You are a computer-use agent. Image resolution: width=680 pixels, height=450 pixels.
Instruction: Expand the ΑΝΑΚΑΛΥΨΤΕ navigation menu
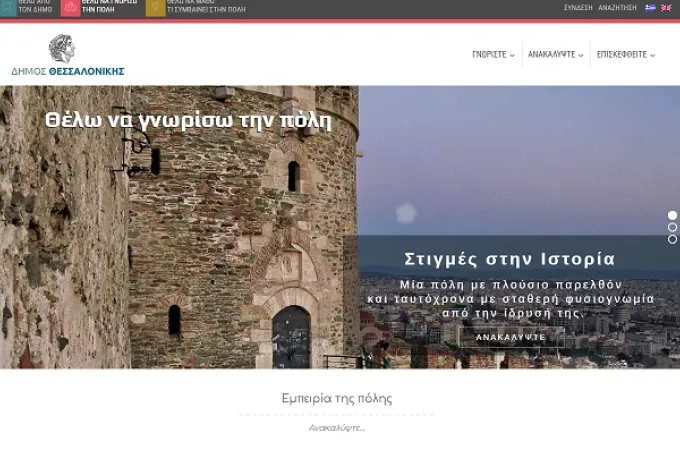click(556, 55)
